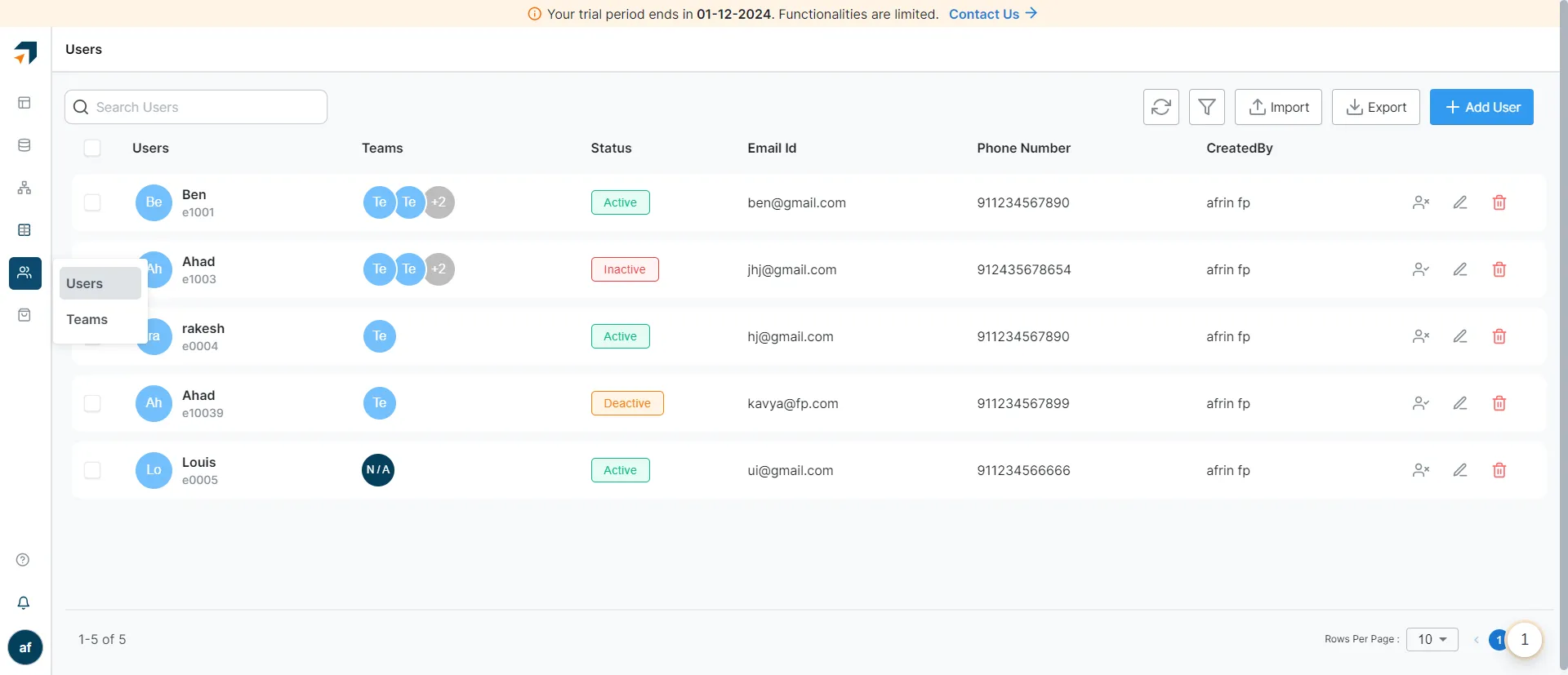Check the box for Ahad e10039
Viewport: 1568px width, 675px height.
pos(92,403)
